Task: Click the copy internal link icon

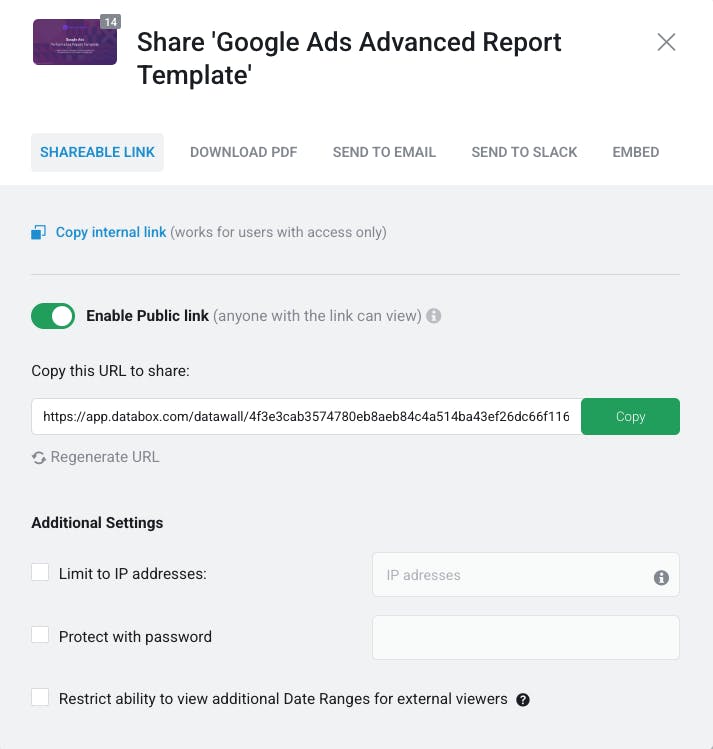Action: pyautogui.click(x=39, y=233)
